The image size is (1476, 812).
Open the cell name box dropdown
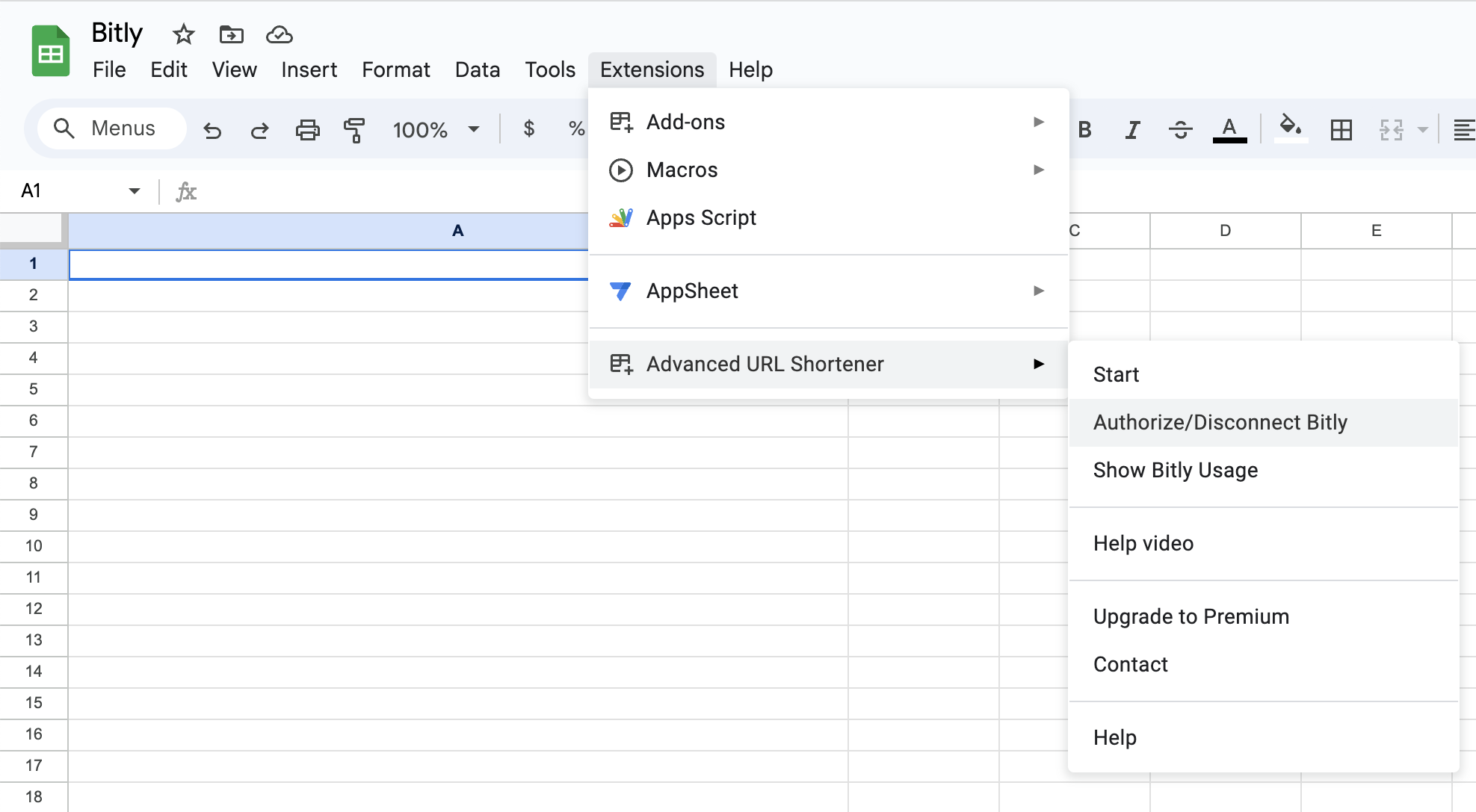(x=135, y=191)
